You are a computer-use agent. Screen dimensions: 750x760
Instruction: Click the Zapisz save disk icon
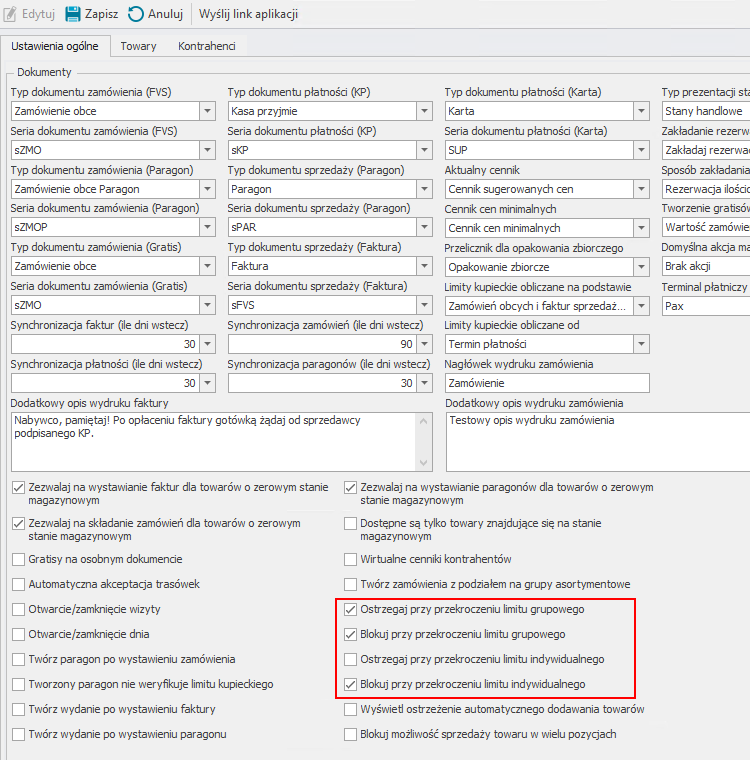[73, 14]
